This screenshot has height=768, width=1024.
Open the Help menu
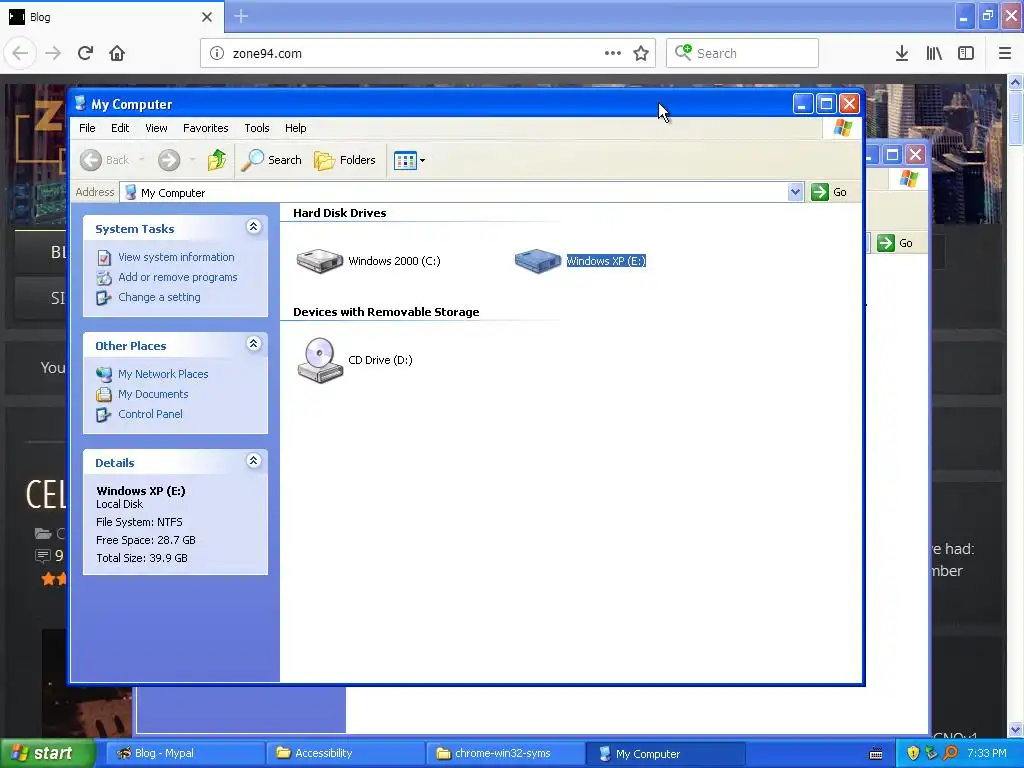295,128
